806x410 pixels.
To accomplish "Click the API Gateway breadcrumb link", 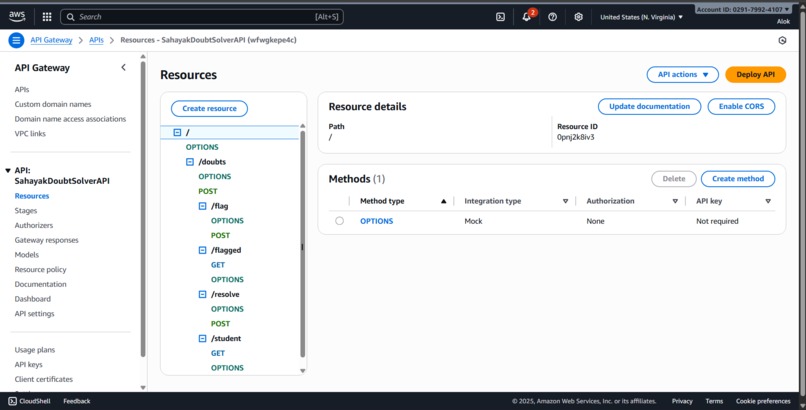I will tap(51, 40).
